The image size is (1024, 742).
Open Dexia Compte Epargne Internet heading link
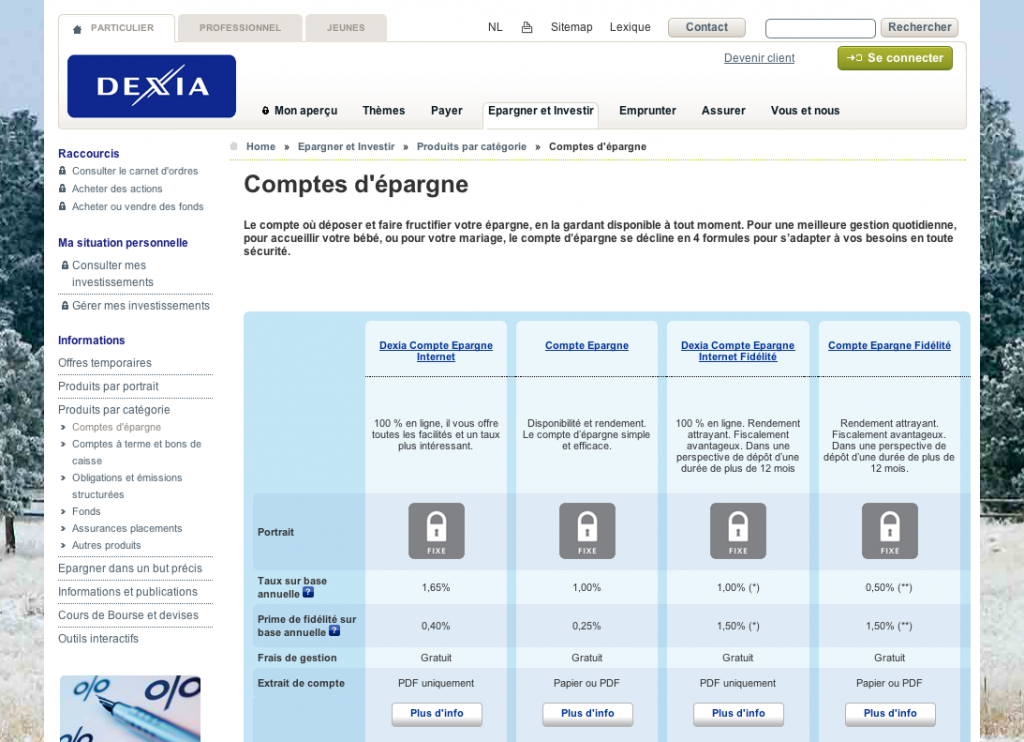pyautogui.click(x=436, y=351)
